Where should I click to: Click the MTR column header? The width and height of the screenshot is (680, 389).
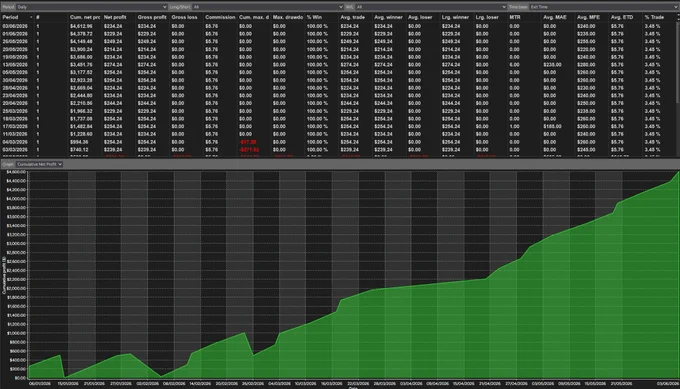pyautogui.click(x=524, y=17)
